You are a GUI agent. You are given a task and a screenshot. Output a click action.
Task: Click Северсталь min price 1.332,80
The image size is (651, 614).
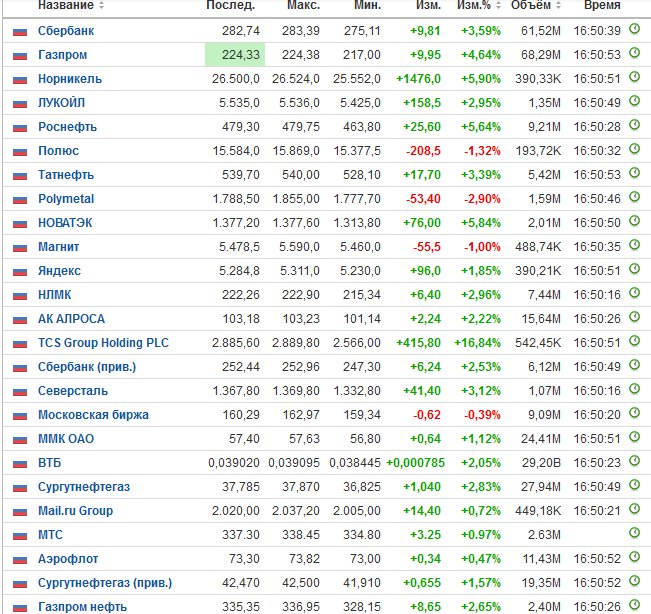point(357,391)
